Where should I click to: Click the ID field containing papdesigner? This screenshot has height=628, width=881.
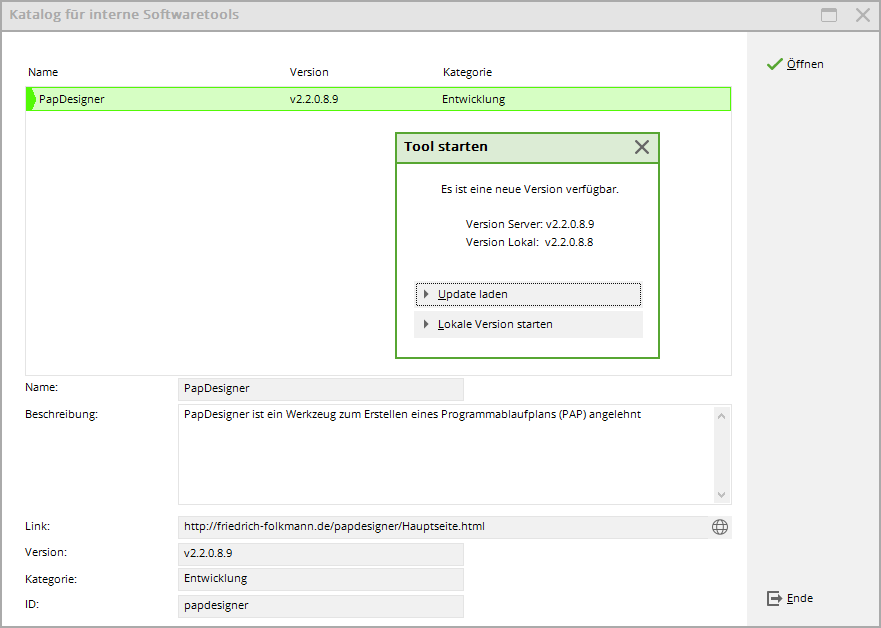(x=320, y=605)
